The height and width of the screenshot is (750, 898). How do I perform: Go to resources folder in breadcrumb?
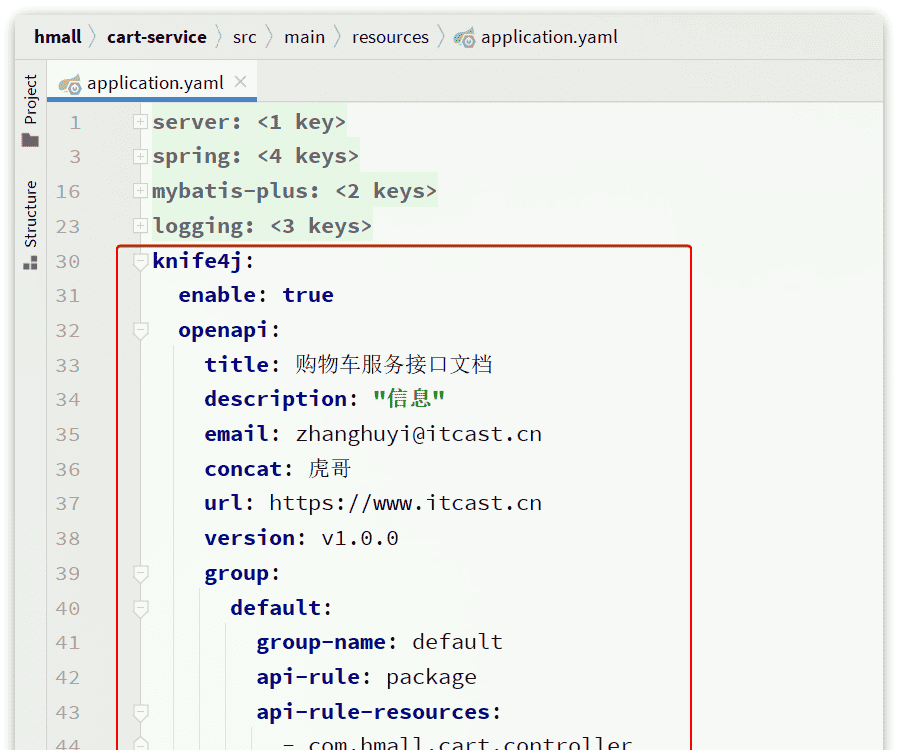[390, 38]
